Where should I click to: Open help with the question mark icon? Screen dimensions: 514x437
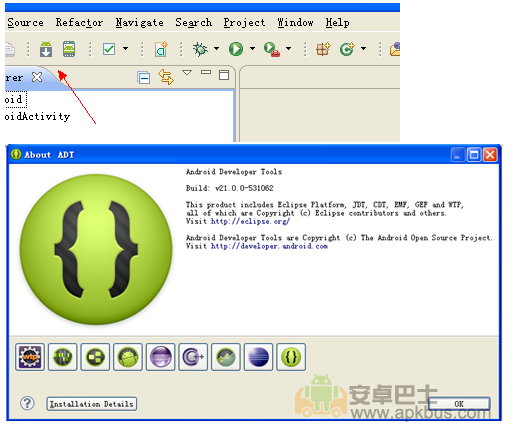27,403
